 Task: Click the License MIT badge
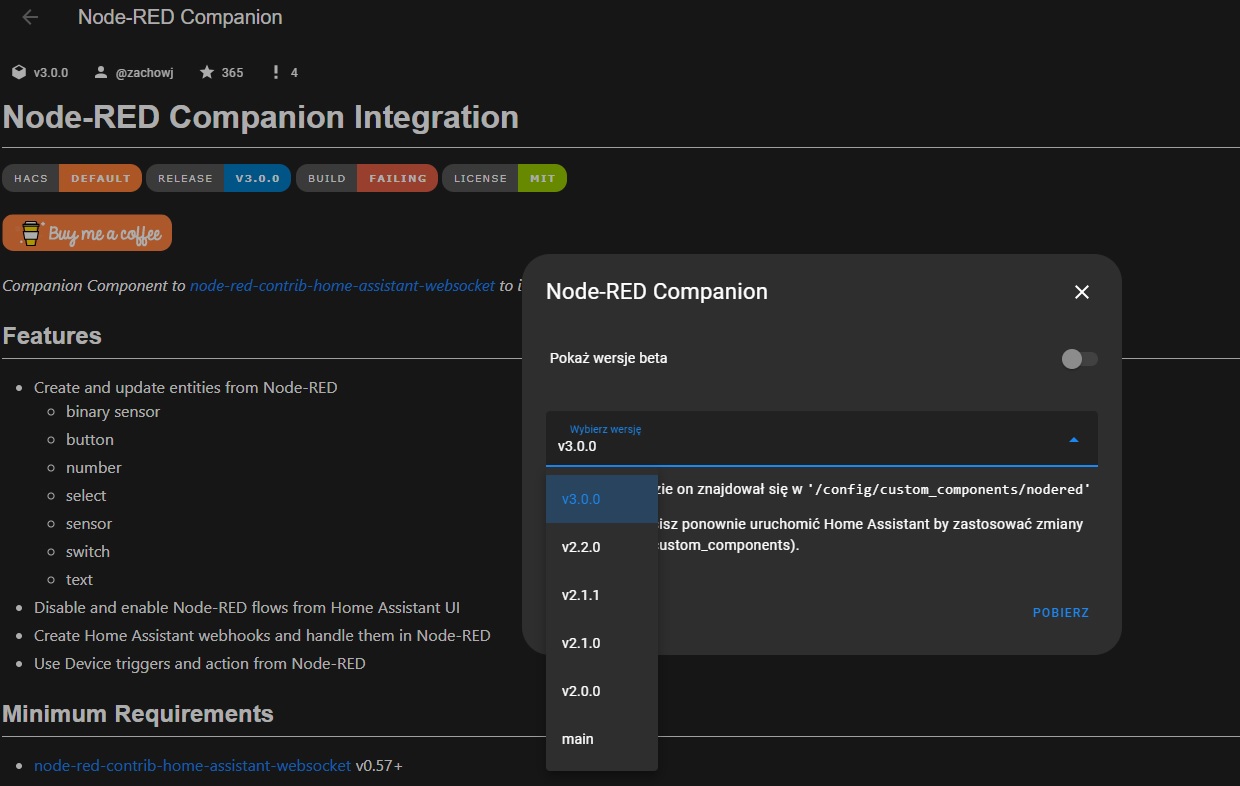coord(504,178)
